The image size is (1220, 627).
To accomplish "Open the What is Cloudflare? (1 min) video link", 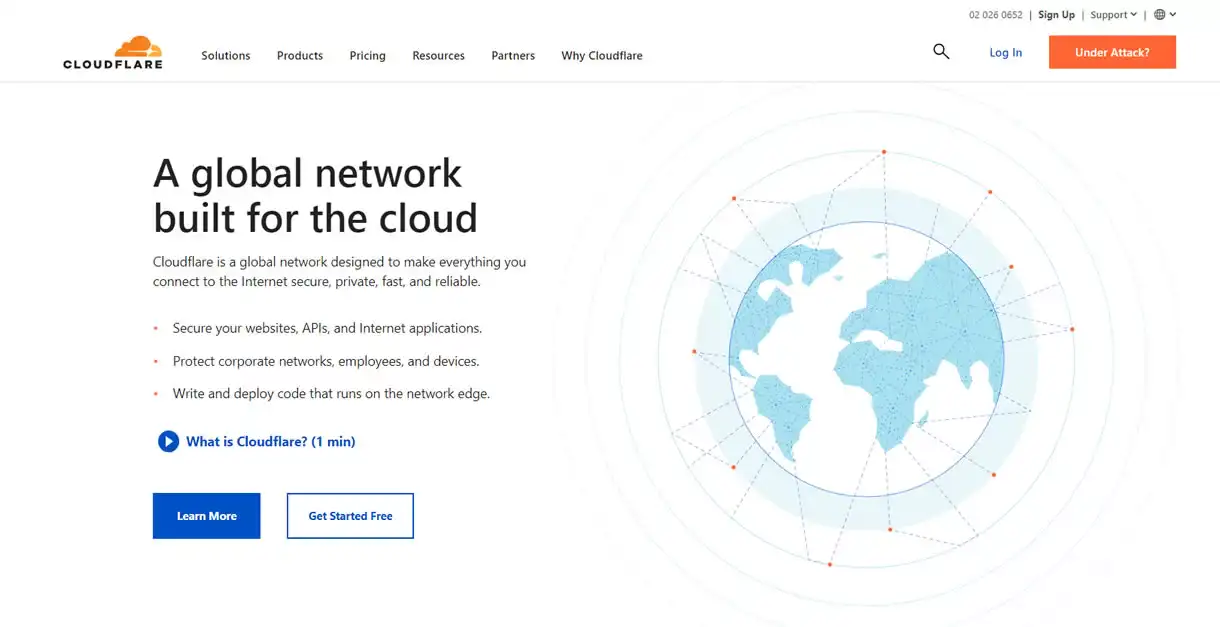I will point(270,441).
